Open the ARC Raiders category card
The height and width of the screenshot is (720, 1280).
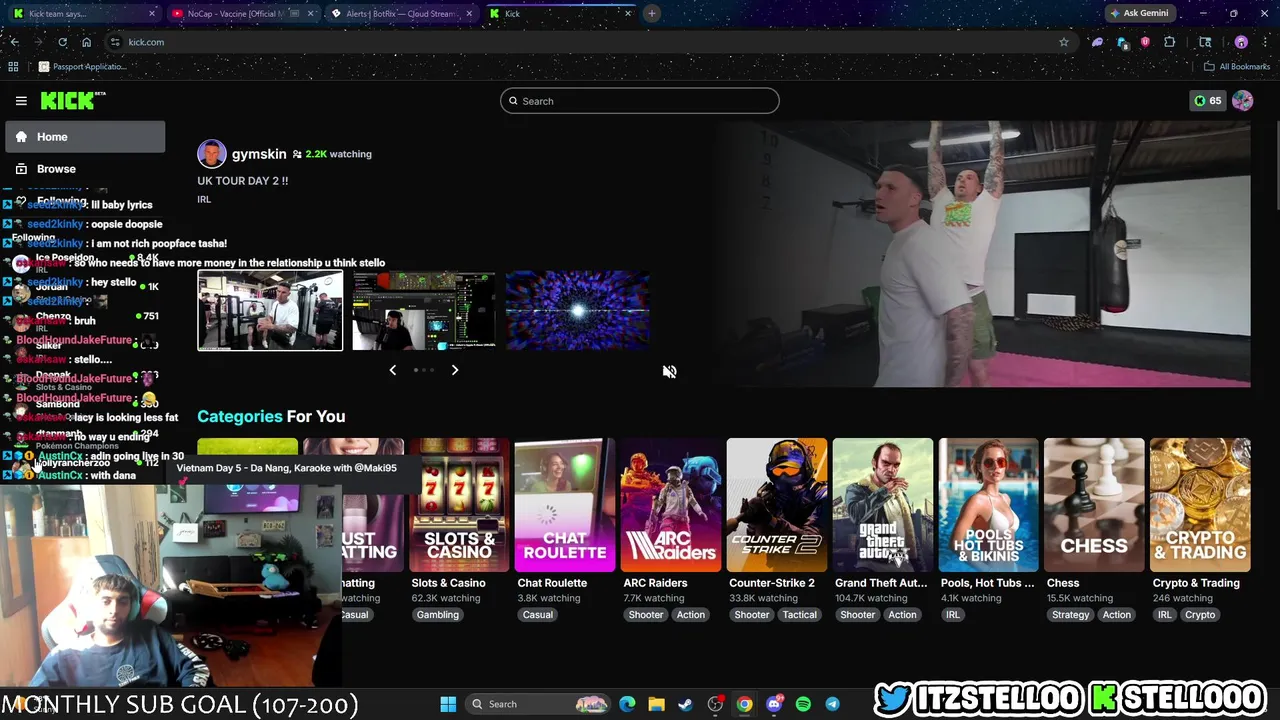671,505
